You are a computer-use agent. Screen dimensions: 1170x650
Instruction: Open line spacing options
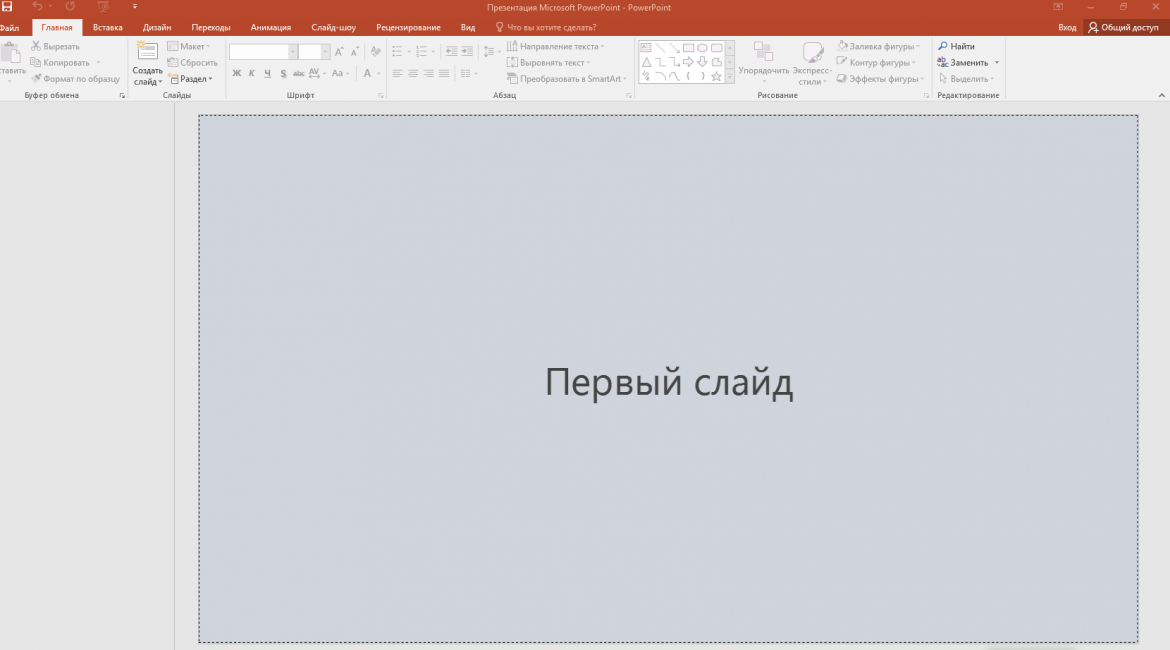point(491,51)
